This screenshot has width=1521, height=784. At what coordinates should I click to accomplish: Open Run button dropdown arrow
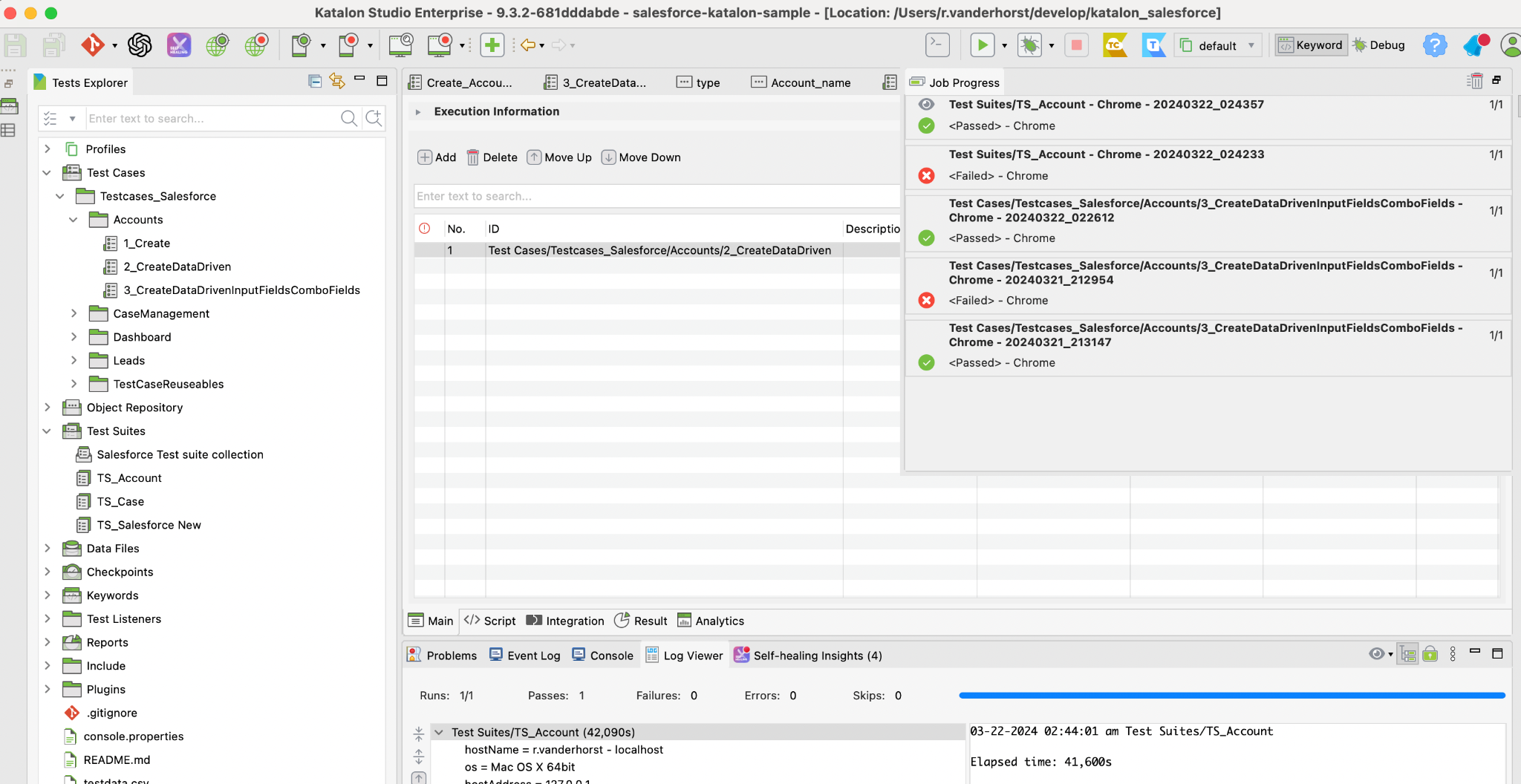click(1004, 46)
